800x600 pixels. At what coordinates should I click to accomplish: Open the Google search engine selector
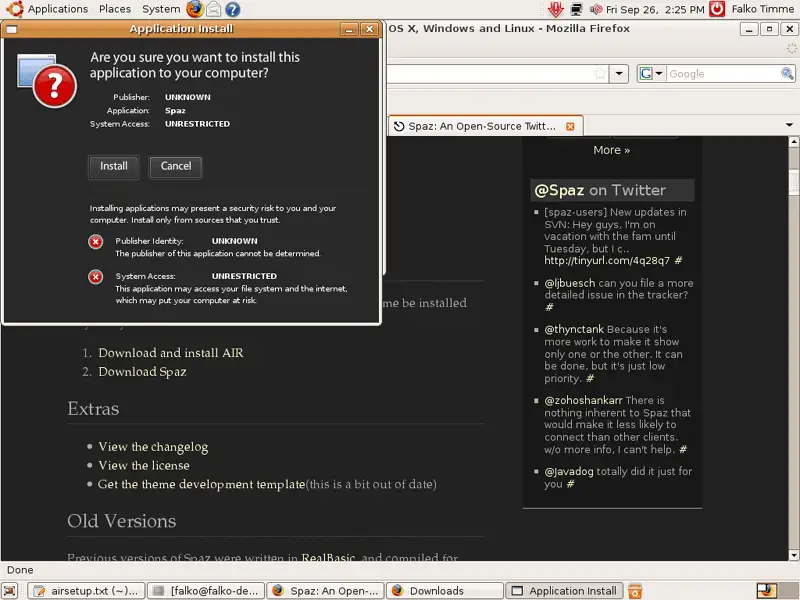(x=652, y=74)
